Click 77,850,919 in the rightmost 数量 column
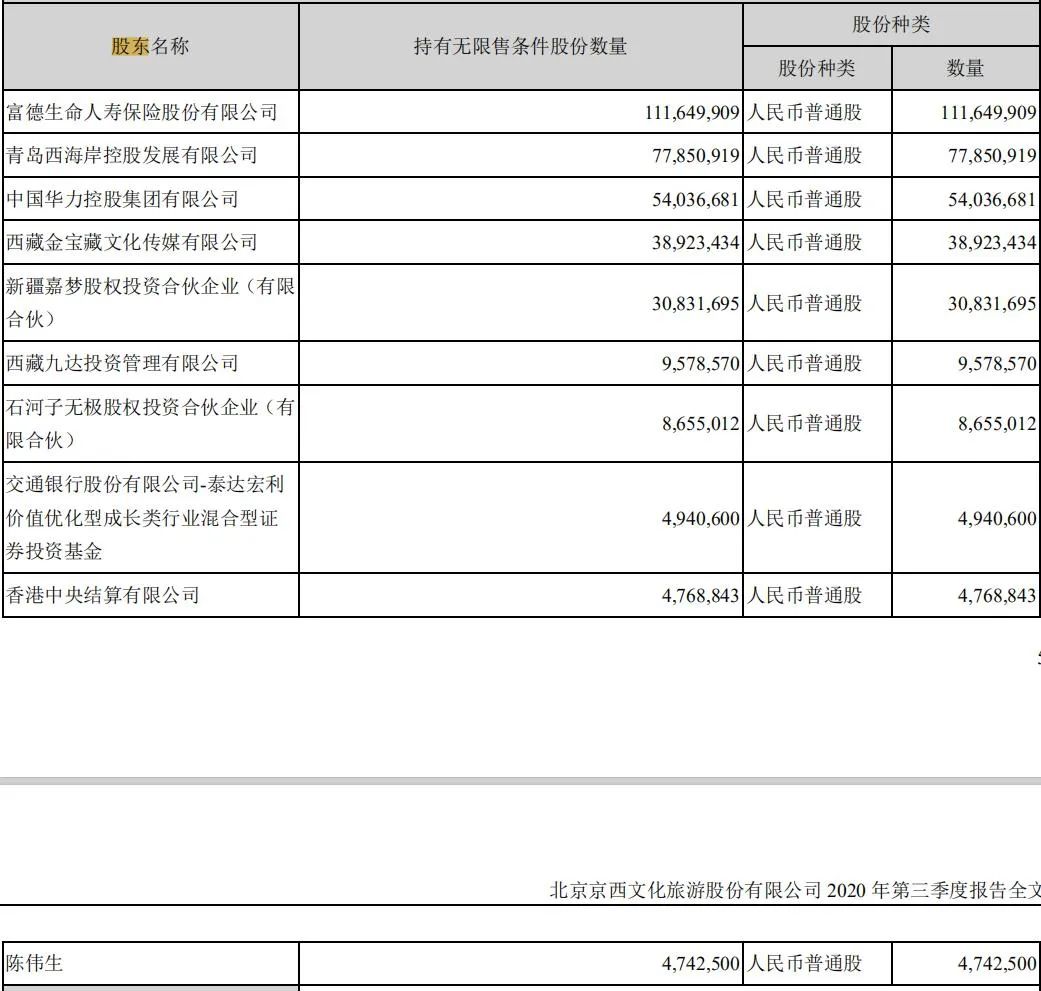1041x991 pixels. [993, 156]
